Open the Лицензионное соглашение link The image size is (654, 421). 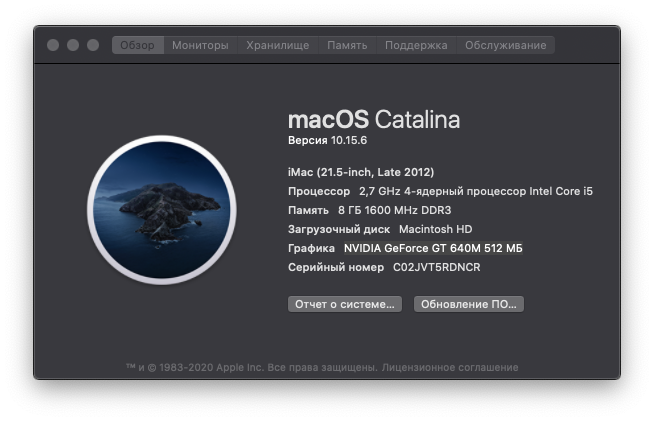coord(450,368)
